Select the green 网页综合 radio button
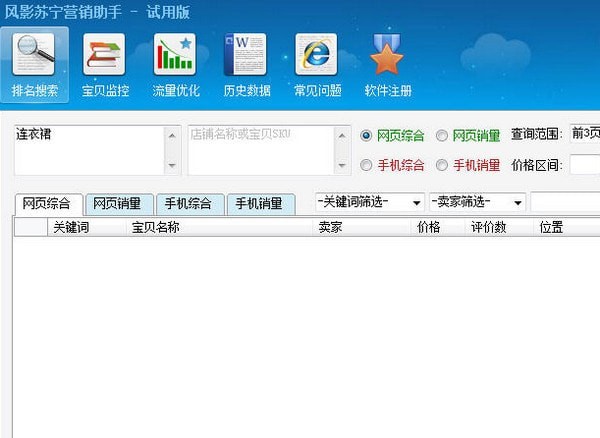 [366, 136]
